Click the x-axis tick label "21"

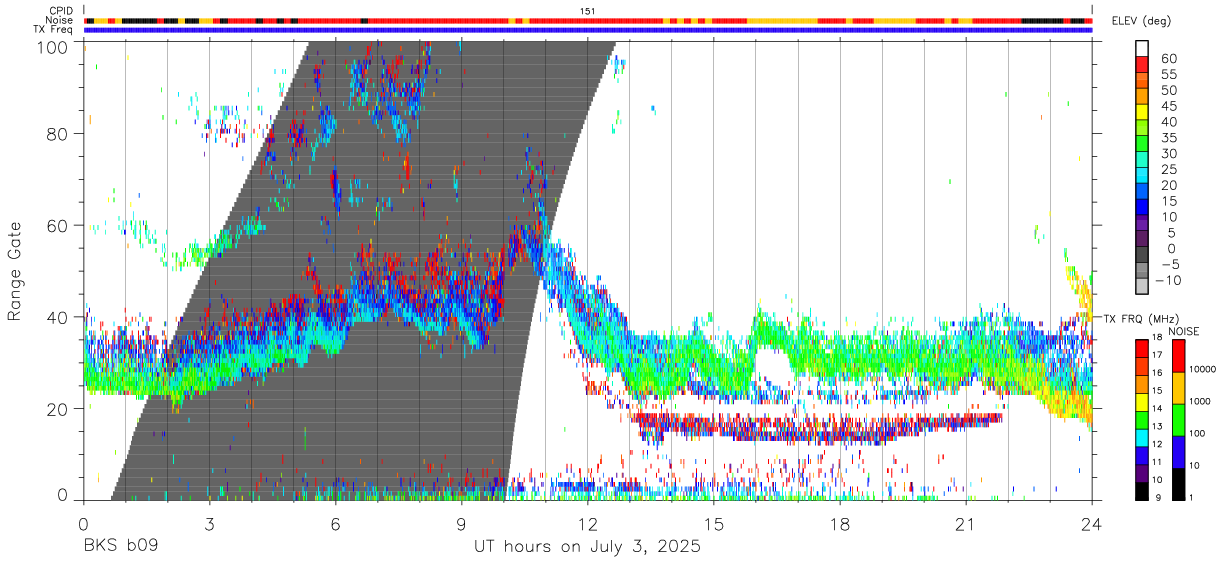[965, 524]
